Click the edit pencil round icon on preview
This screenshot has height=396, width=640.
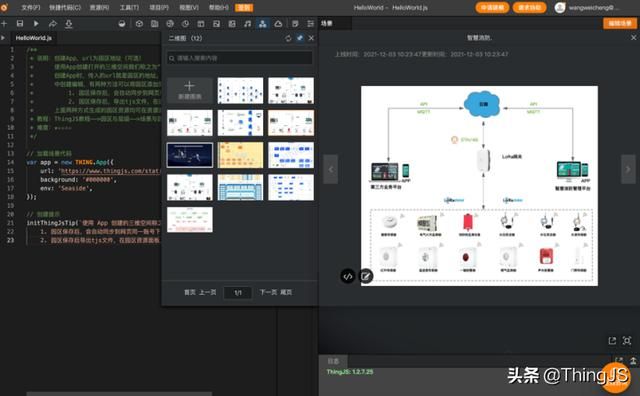pyautogui.click(x=366, y=276)
